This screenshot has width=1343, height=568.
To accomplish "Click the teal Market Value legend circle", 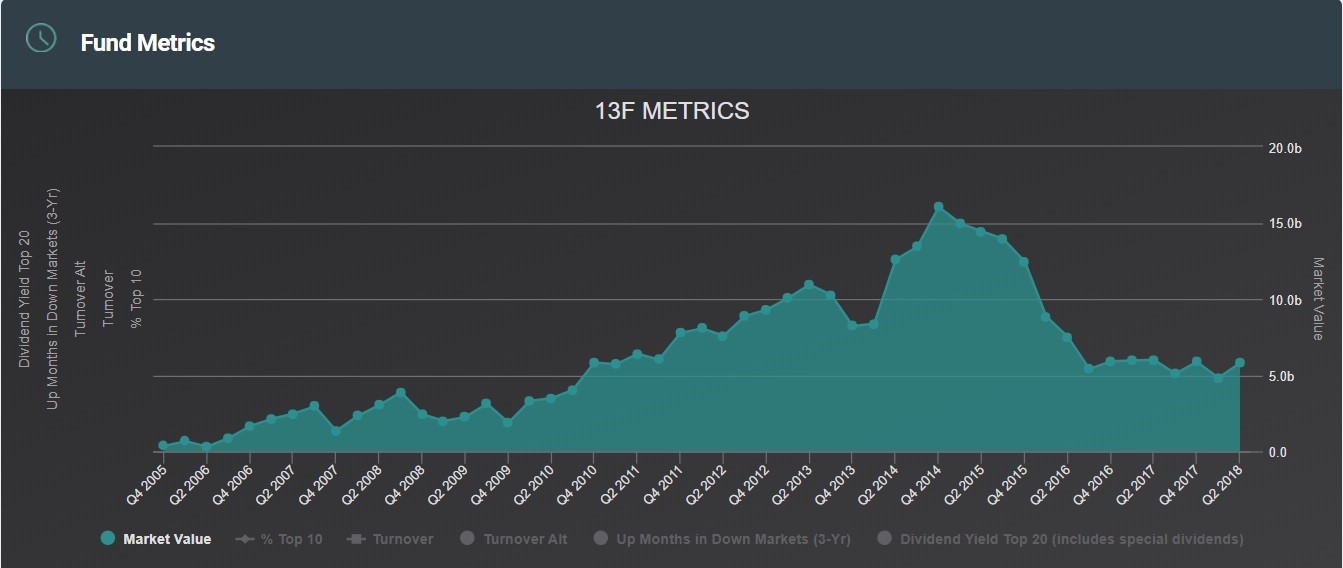I will pyautogui.click(x=108, y=539).
